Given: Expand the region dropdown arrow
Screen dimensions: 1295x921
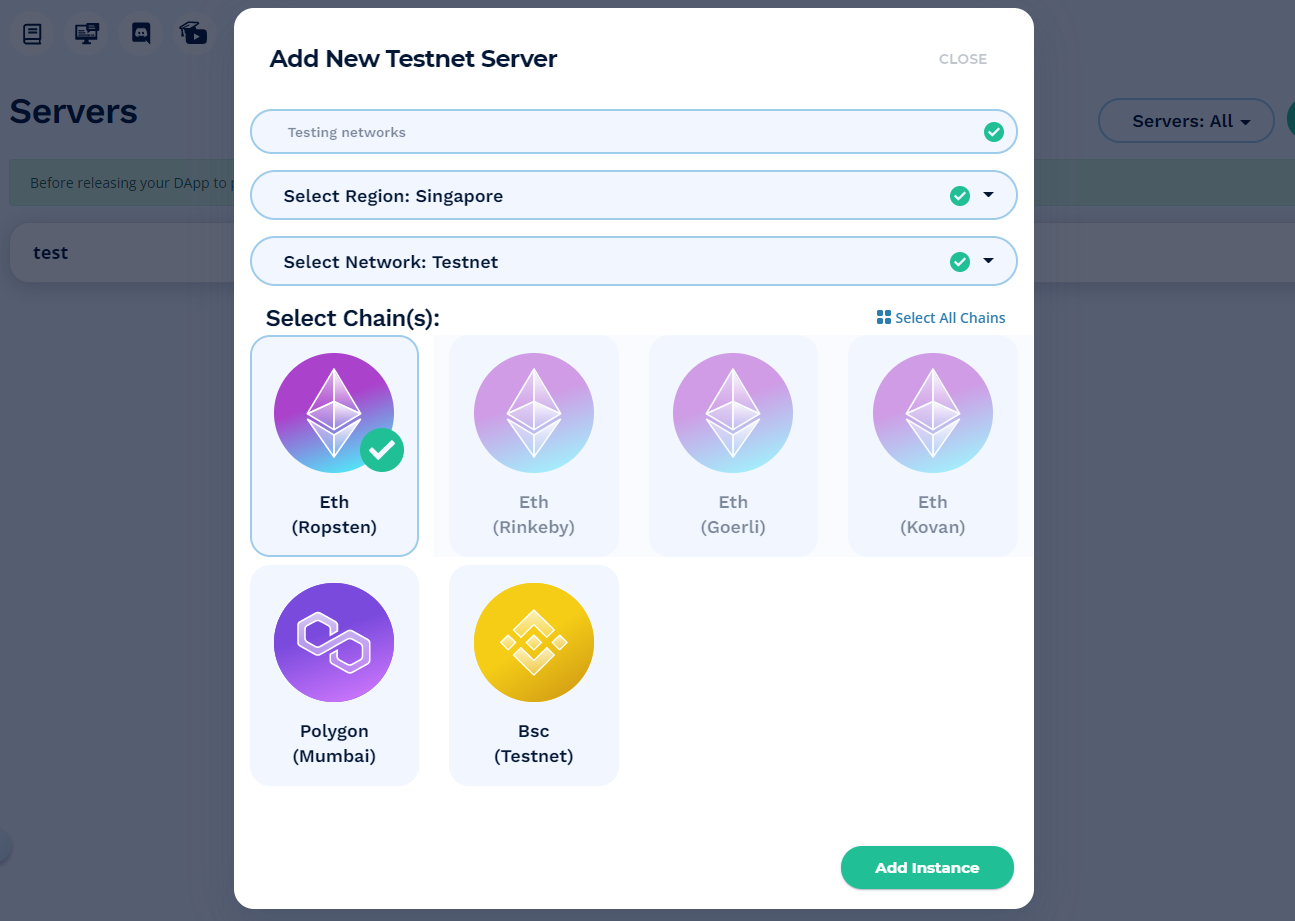Looking at the screenshot, I should (x=989, y=195).
